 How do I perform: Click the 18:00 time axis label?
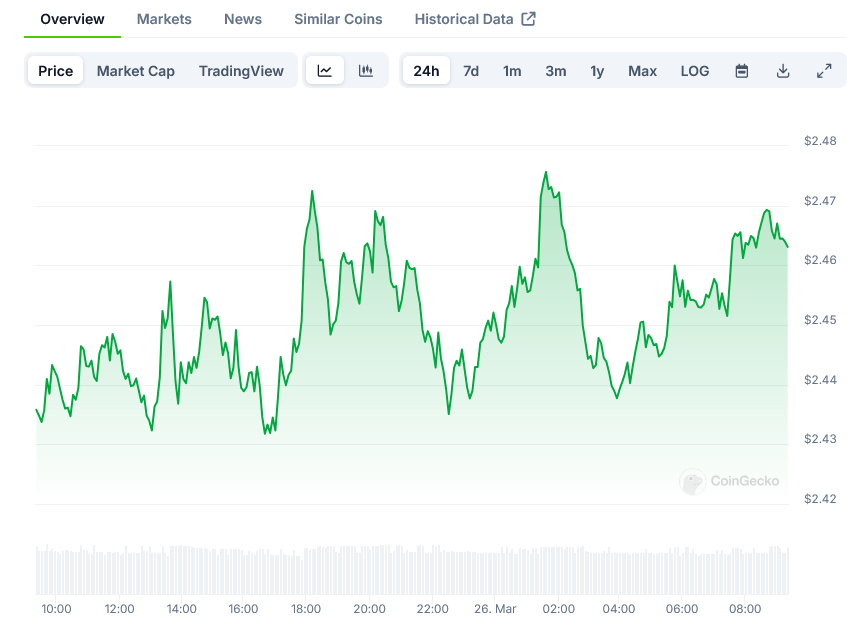pos(306,609)
